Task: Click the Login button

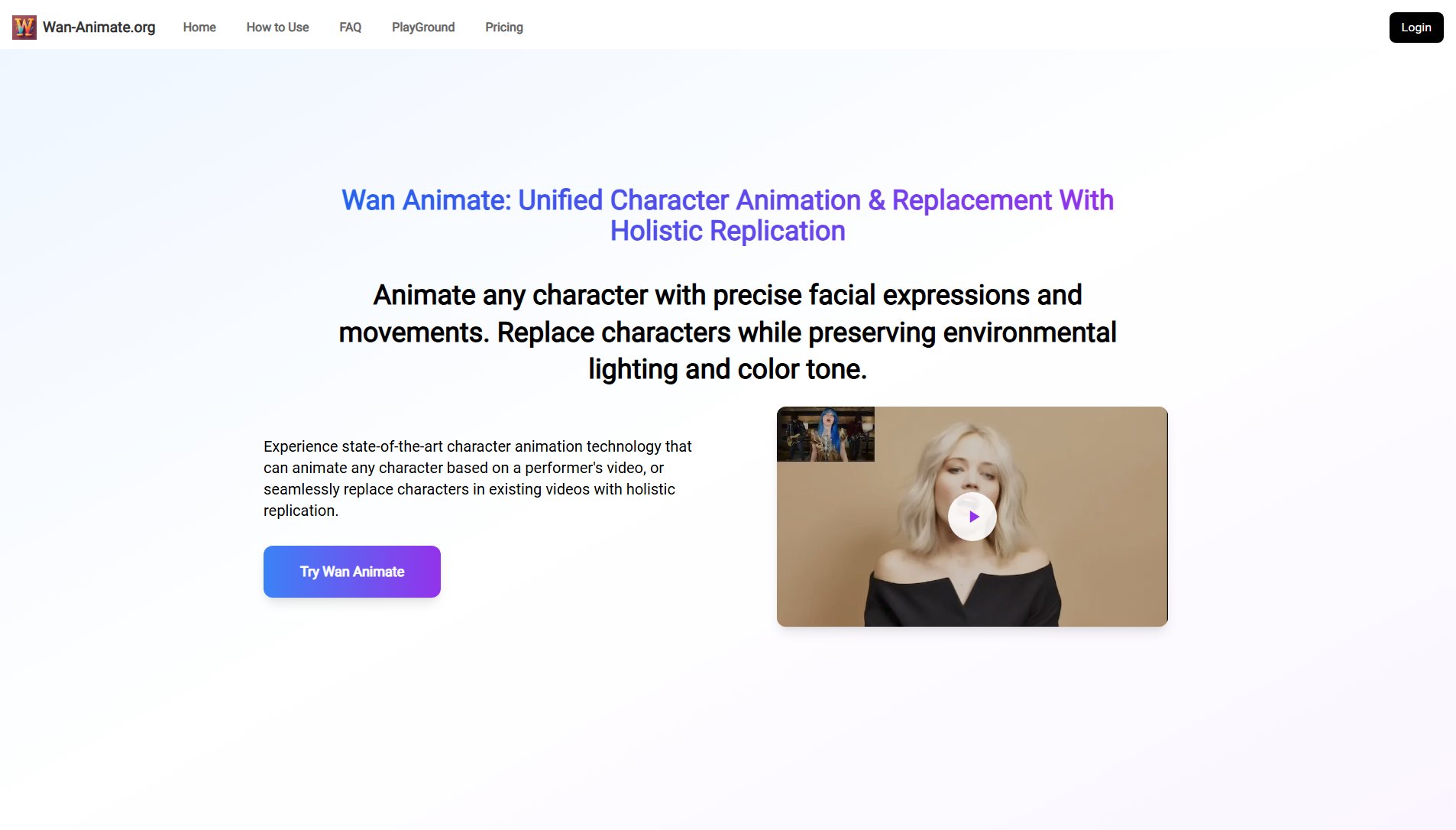Action: [x=1416, y=28]
